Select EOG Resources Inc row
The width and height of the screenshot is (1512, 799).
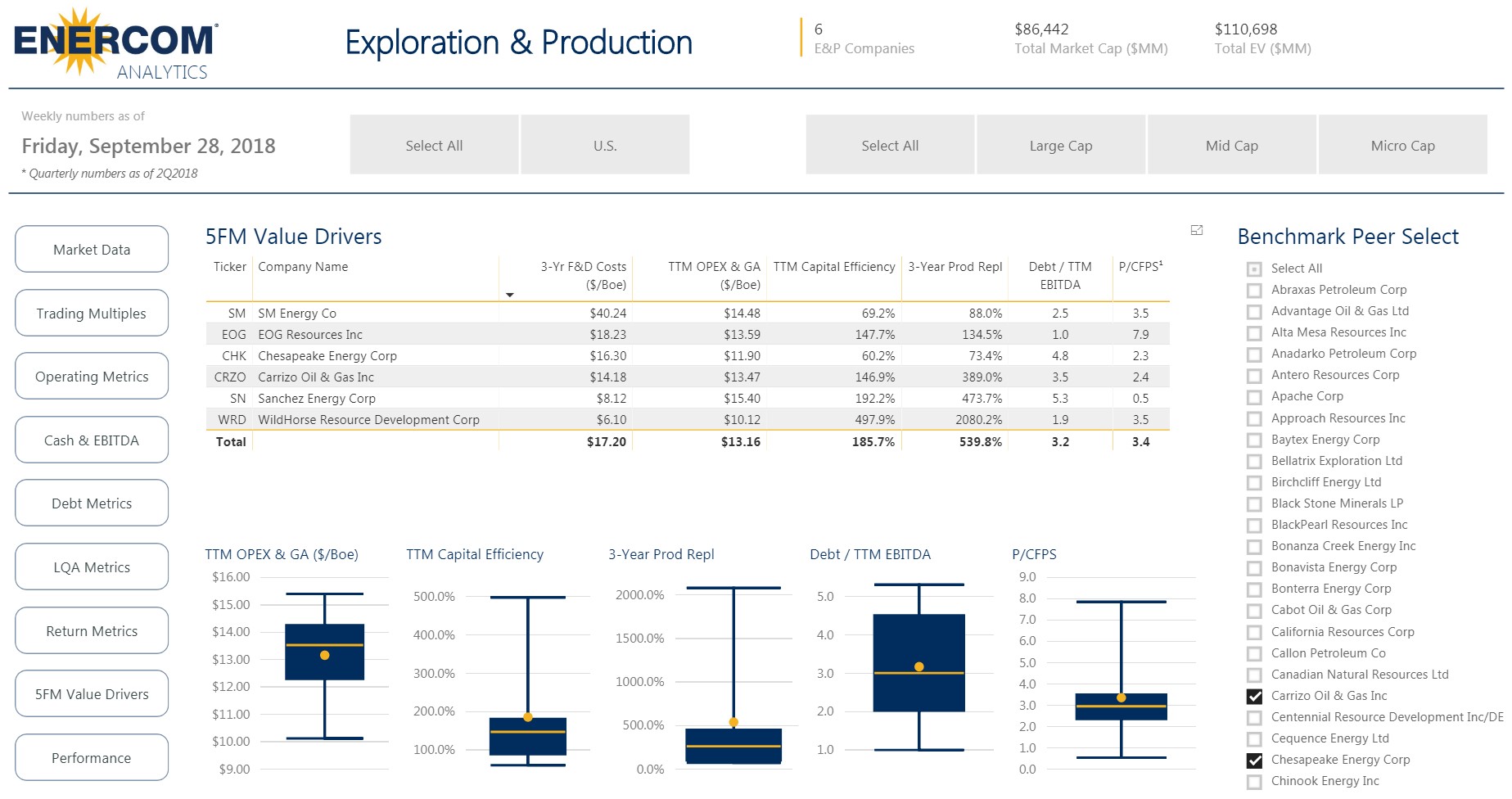coord(688,335)
